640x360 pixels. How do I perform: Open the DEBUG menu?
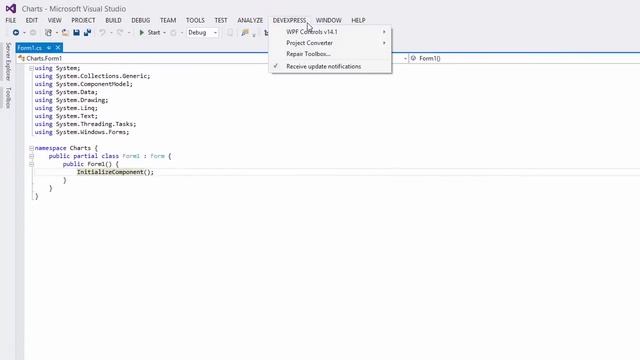[x=140, y=20]
